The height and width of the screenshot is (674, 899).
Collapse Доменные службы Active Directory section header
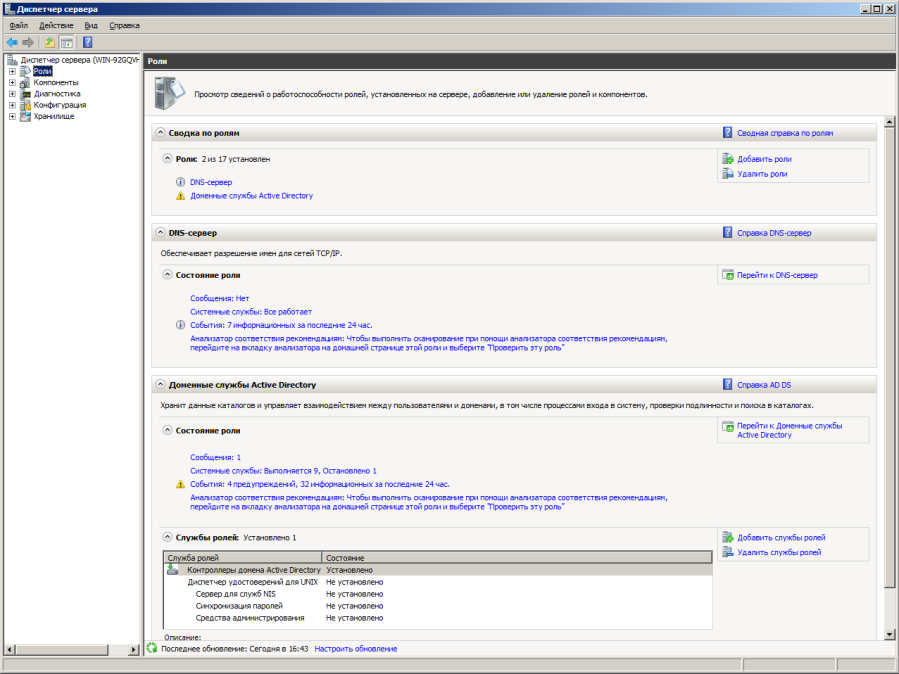click(x=161, y=384)
